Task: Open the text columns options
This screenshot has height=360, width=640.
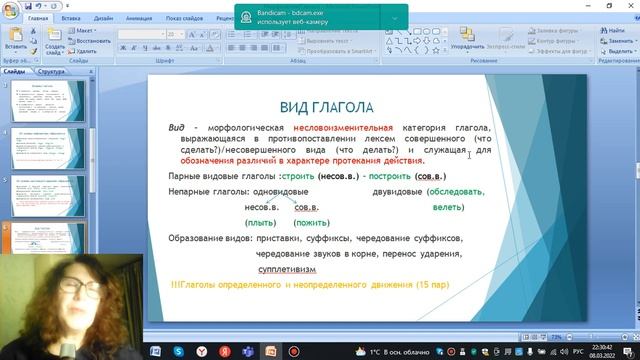Action: click(x=278, y=48)
